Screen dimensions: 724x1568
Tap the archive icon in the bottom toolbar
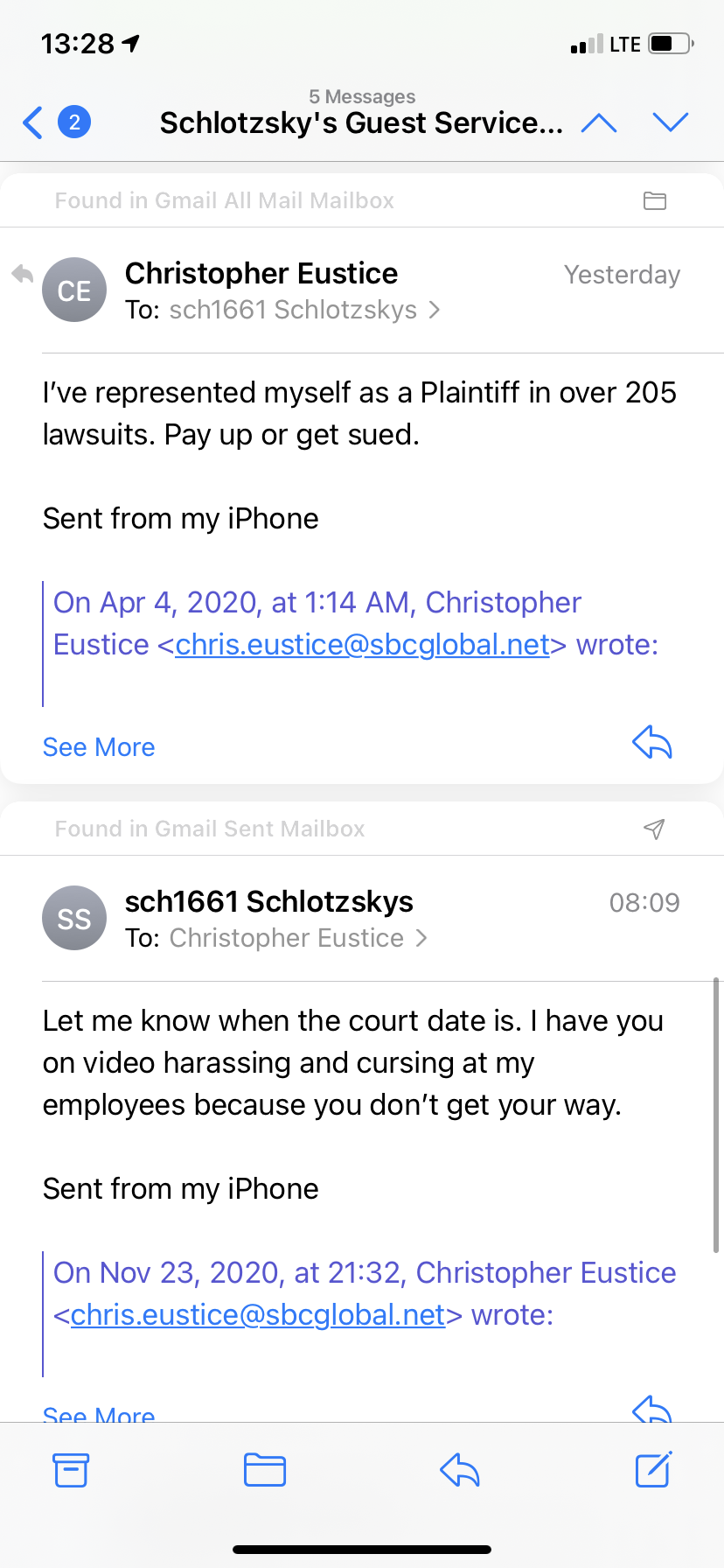click(71, 1470)
